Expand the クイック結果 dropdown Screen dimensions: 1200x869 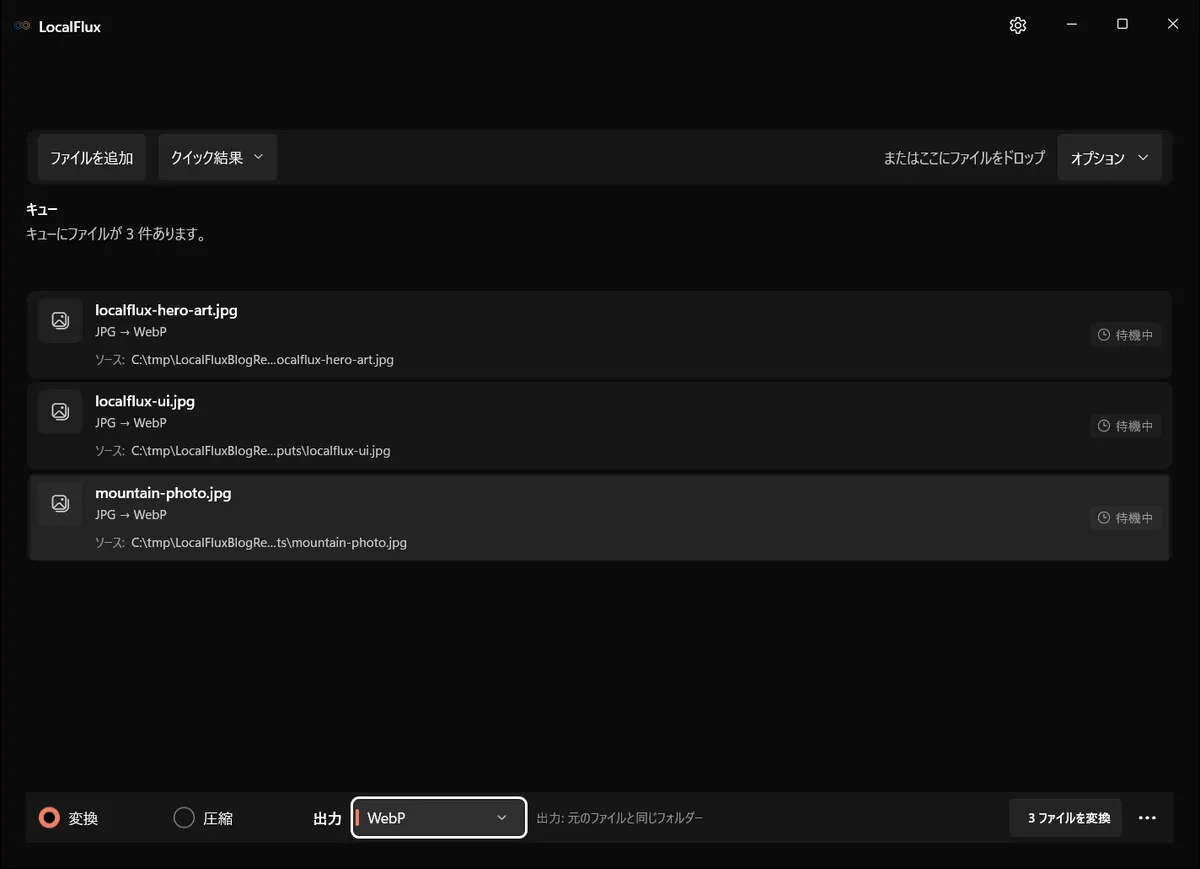tap(217, 158)
